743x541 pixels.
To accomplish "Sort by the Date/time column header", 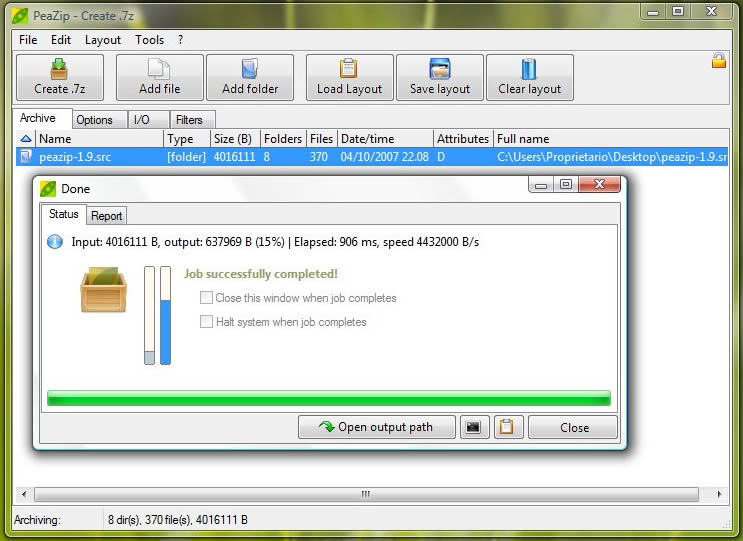I will point(385,139).
